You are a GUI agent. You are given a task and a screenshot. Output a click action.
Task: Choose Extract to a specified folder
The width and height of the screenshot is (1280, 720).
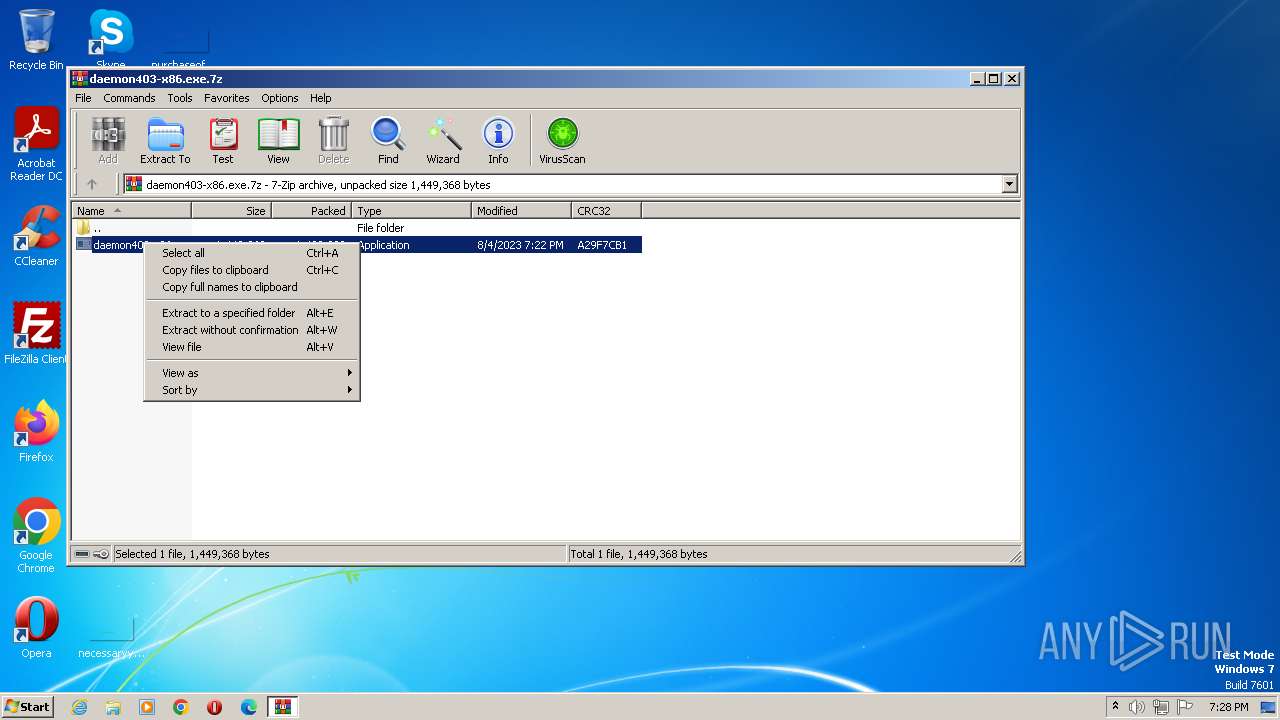252,313
